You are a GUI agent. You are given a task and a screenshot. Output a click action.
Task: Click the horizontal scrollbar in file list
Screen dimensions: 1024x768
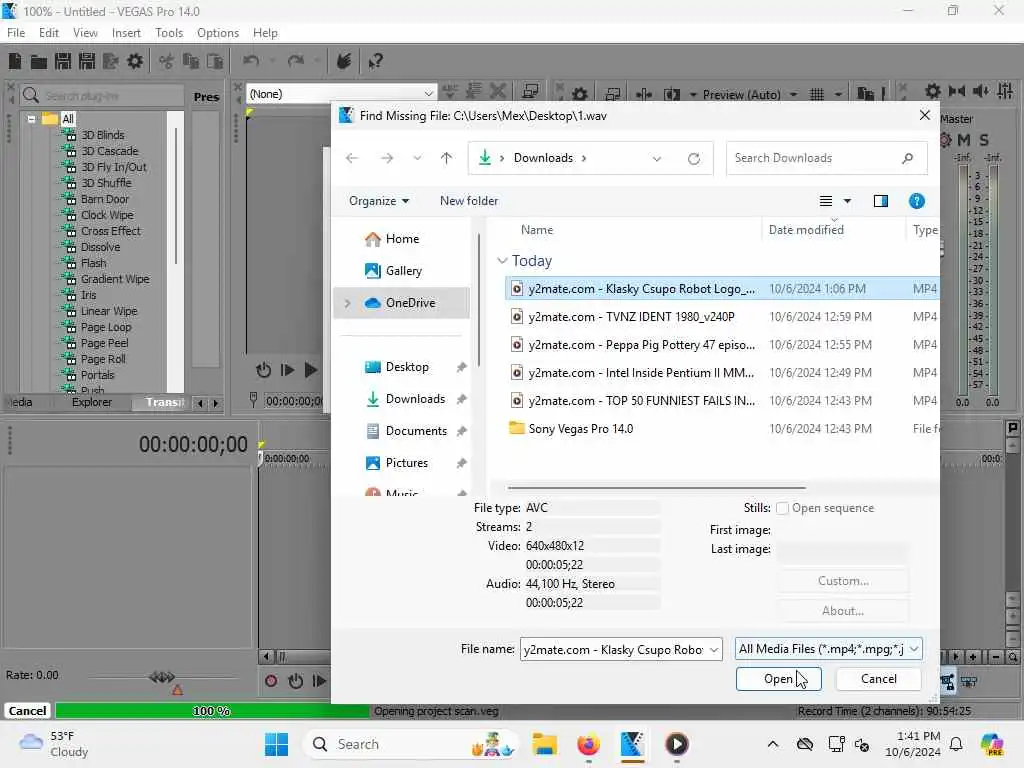[x=656, y=487]
